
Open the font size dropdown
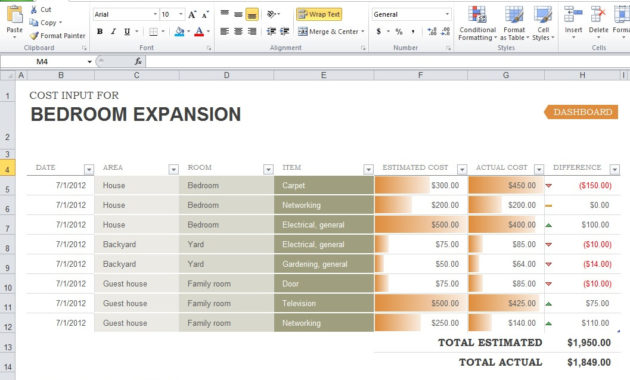click(x=181, y=14)
